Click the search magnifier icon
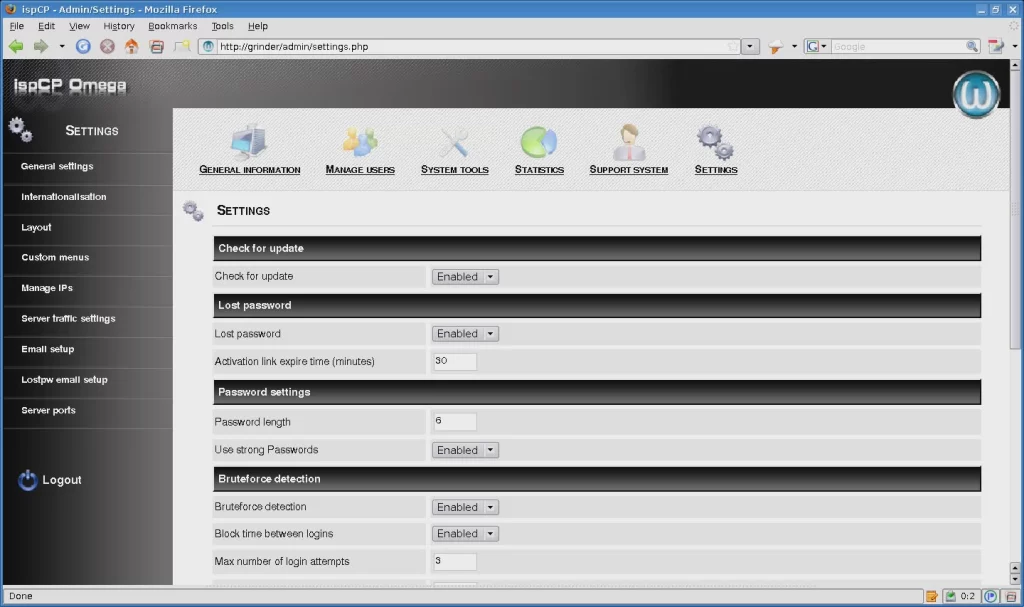This screenshot has height=607, width=1024. 972,46
